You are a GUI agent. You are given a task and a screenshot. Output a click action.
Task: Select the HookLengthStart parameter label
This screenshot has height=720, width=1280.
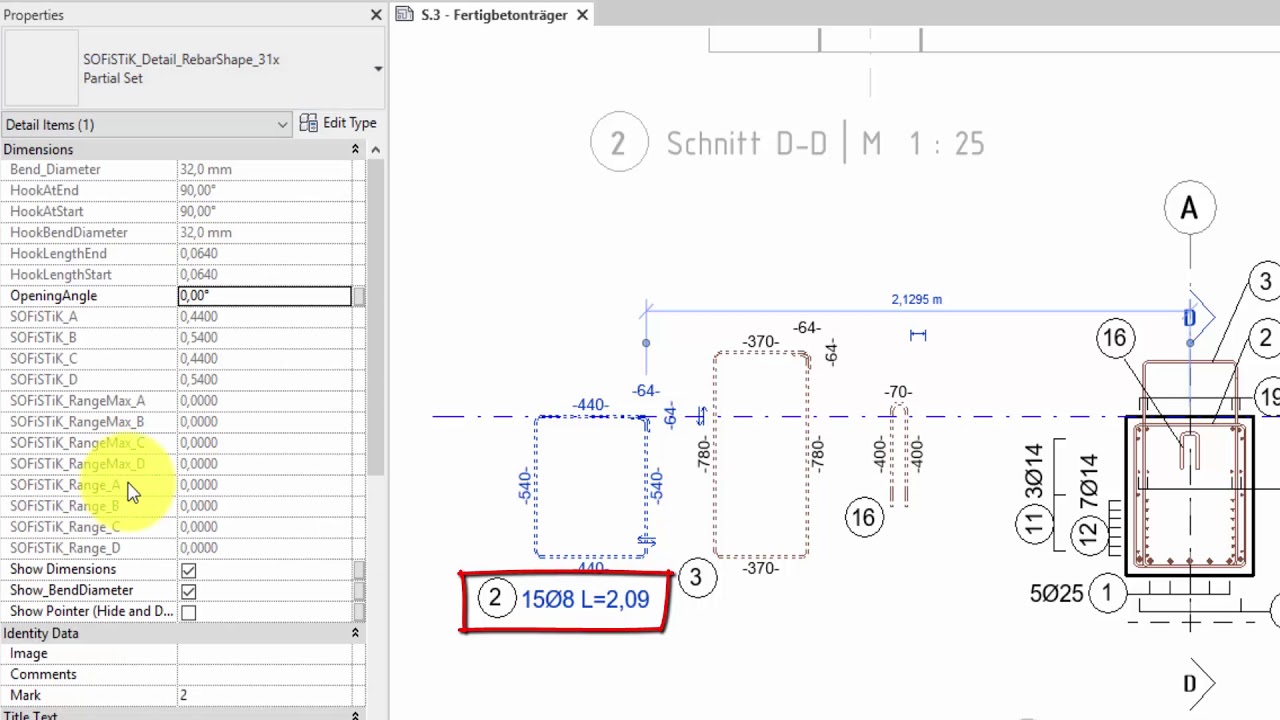pyautogui.click(x=61, y=274)
